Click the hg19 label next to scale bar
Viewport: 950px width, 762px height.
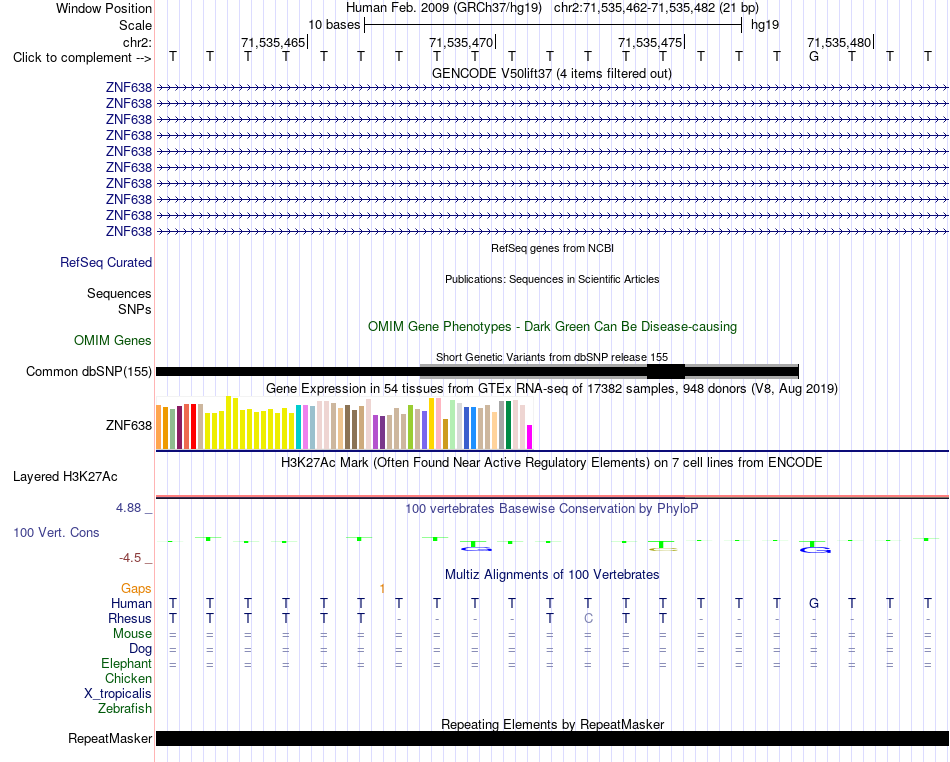(x=765, y=25)
